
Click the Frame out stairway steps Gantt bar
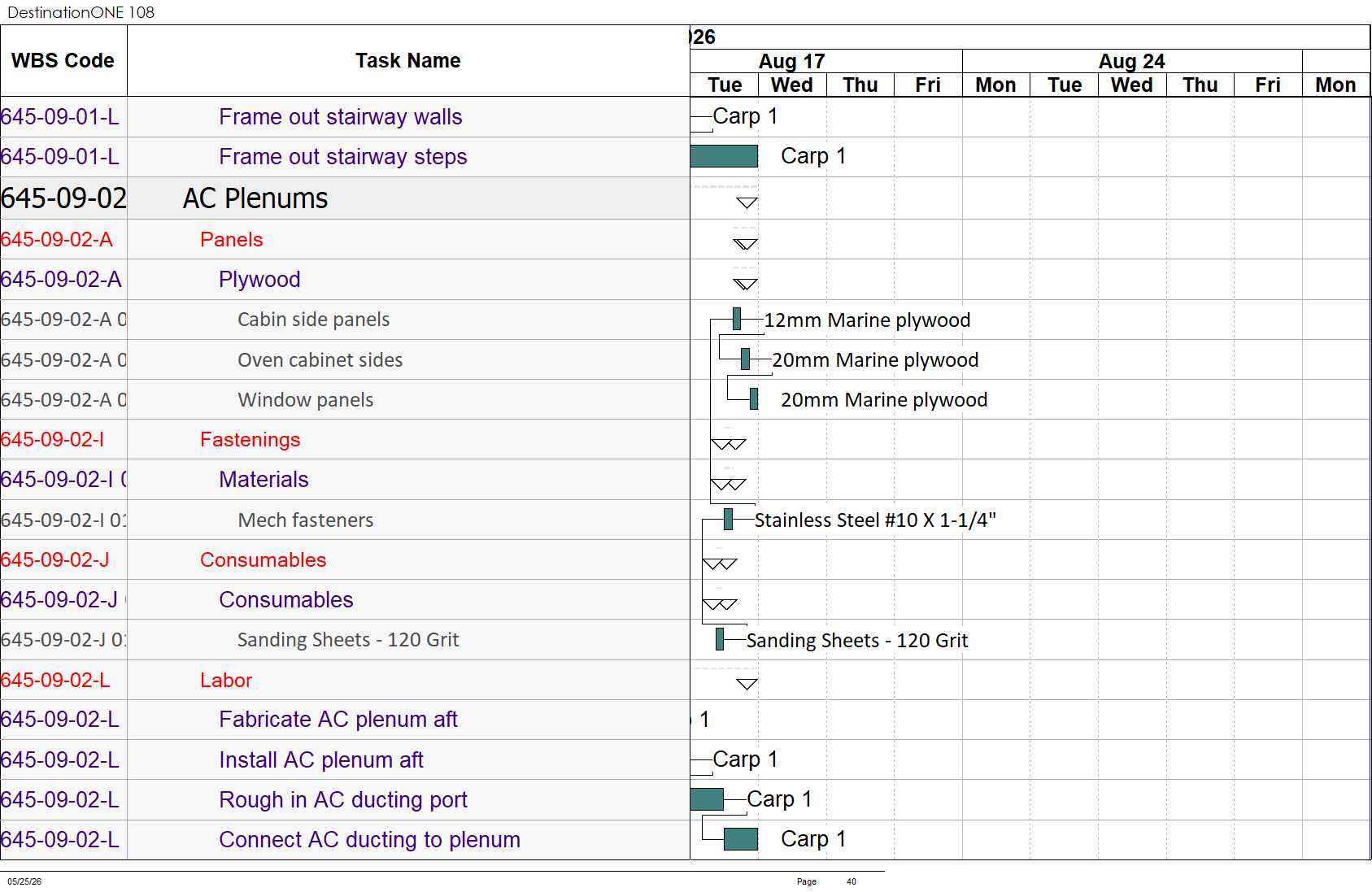[x=724, y=156]
